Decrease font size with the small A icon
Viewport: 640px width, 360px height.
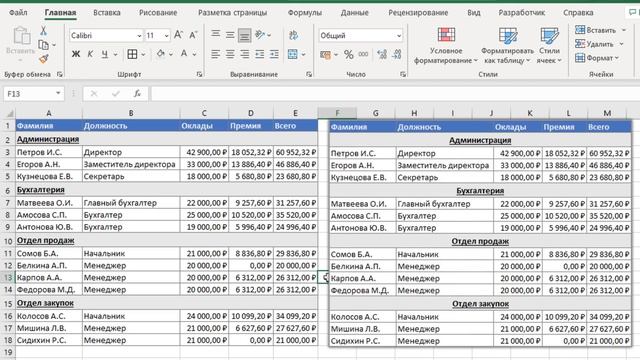click(x=193, y=35)
